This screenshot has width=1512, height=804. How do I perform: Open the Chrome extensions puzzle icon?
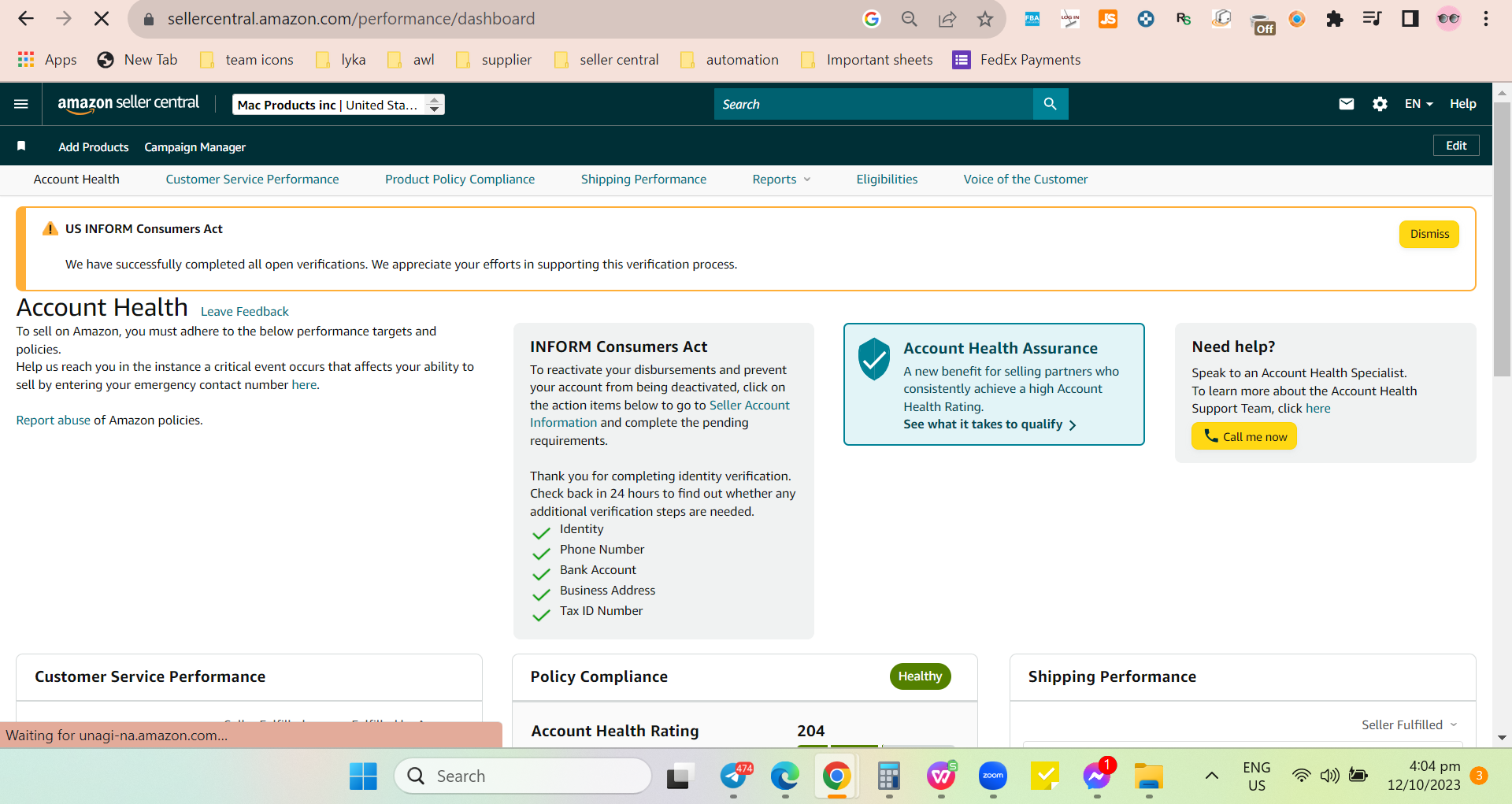1335,19
